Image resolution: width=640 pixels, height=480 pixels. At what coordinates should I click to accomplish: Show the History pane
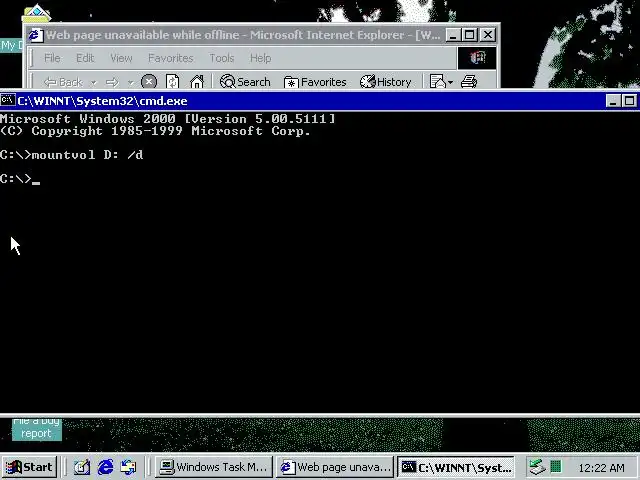click(x=385, y=82)
